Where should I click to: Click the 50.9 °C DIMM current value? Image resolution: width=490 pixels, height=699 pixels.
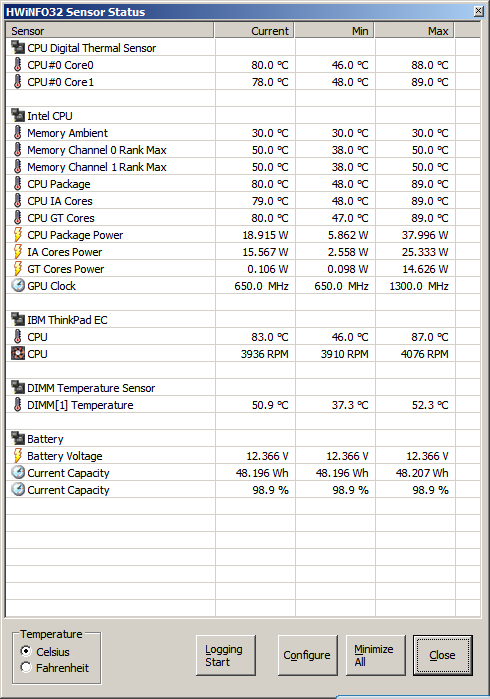(270, 405)
